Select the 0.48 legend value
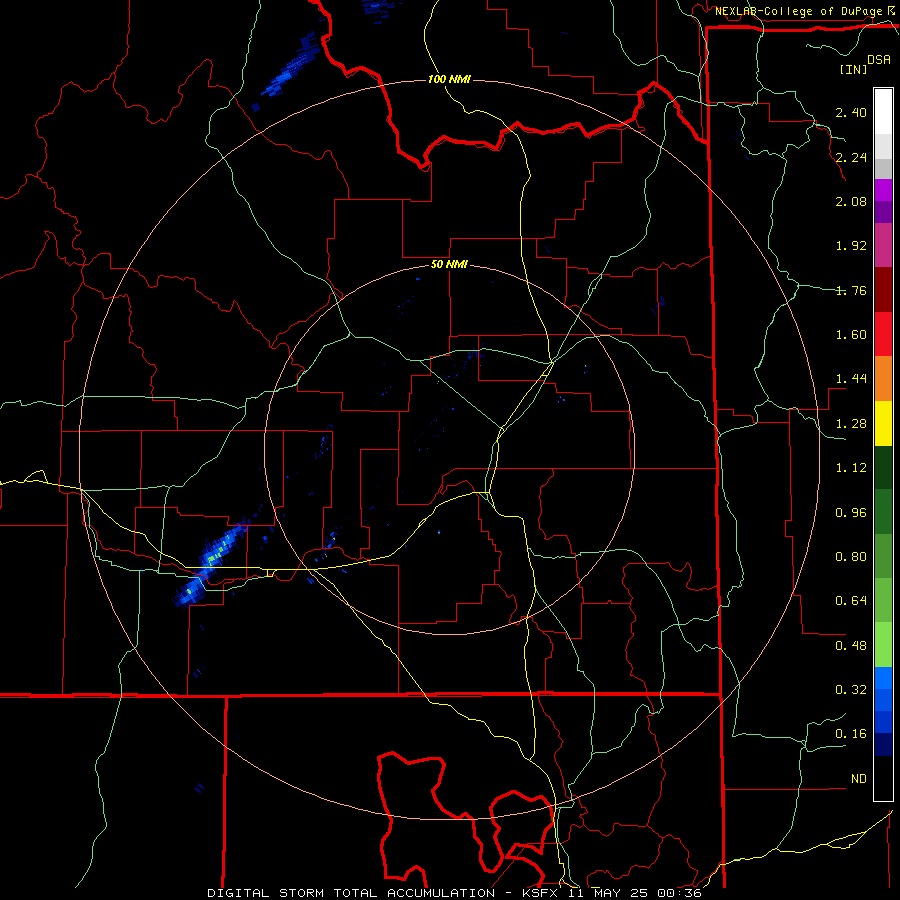Screen dimensions: 900x900 851,646
